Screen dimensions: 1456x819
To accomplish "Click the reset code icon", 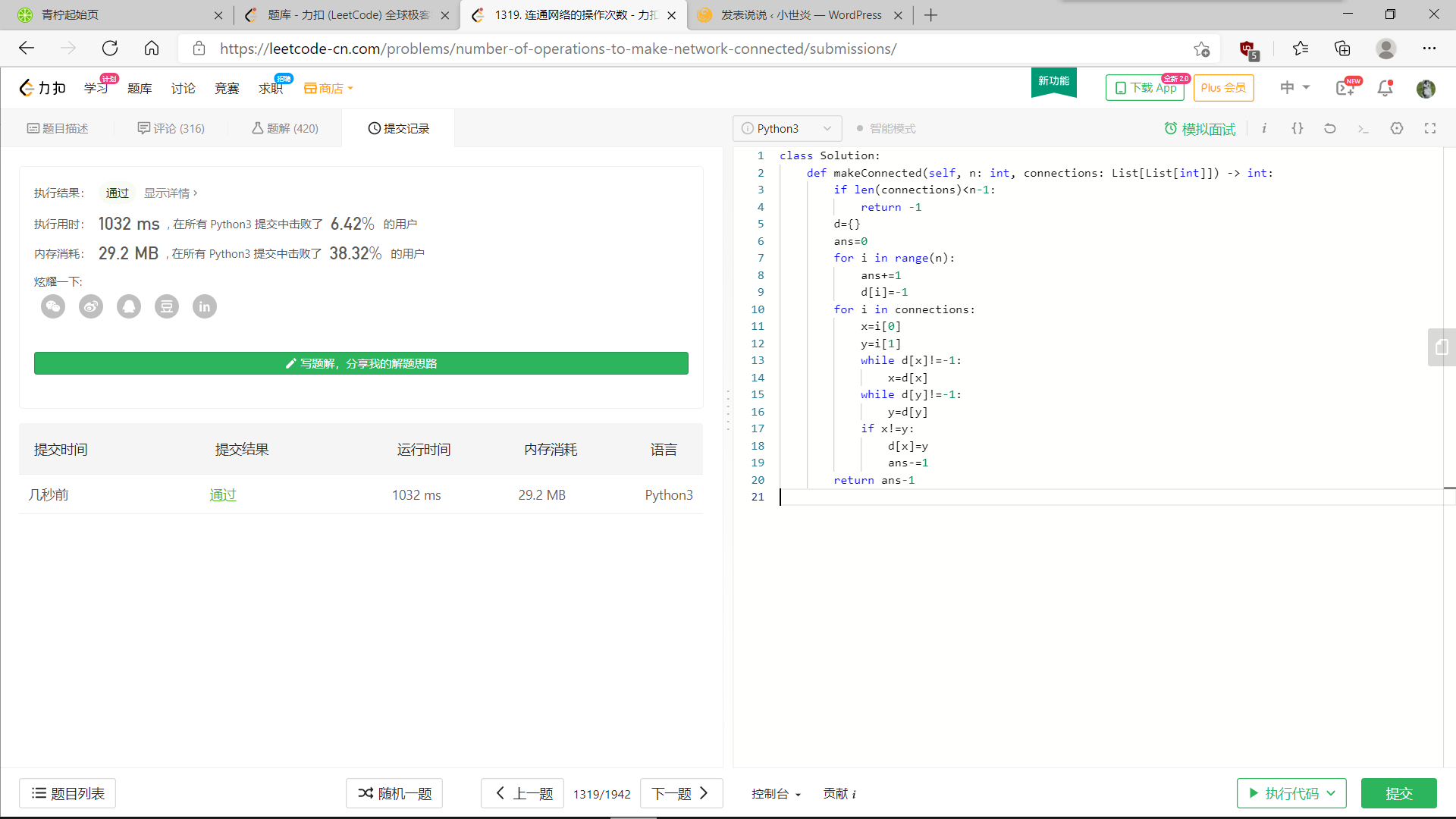I will point(1330,128).
